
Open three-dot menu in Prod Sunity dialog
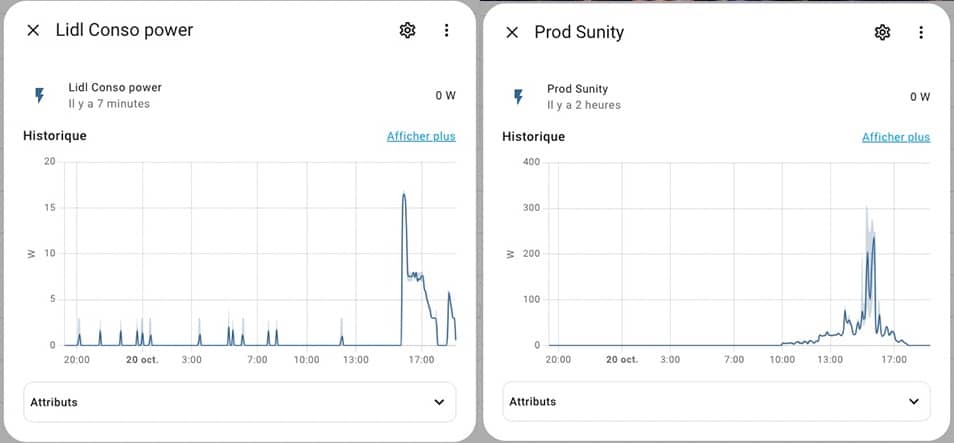pyautogui.click(x=921, y=32)
